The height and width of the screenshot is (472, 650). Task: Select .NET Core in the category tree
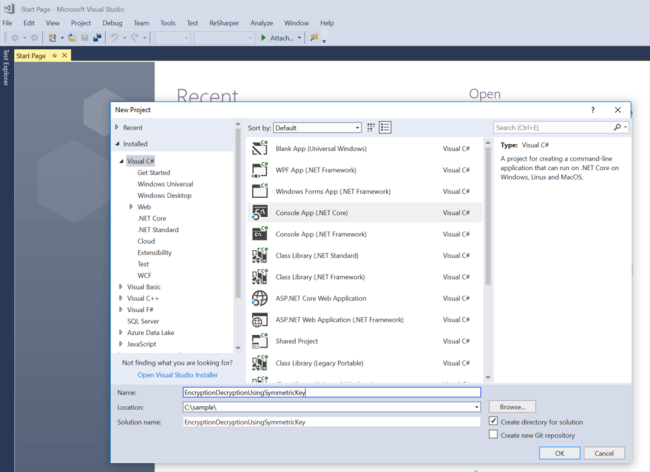coord(152,218)
